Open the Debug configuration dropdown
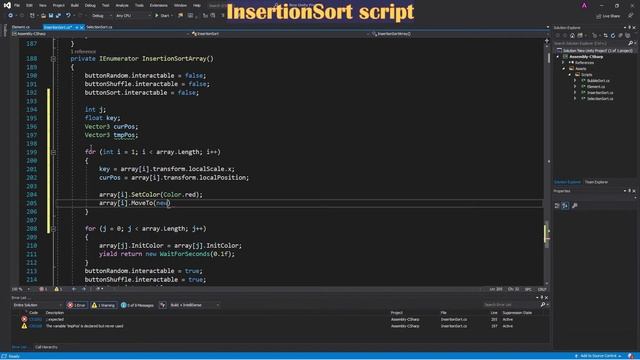Viewport: 640px width, 360px height. [x=101, y=16]
